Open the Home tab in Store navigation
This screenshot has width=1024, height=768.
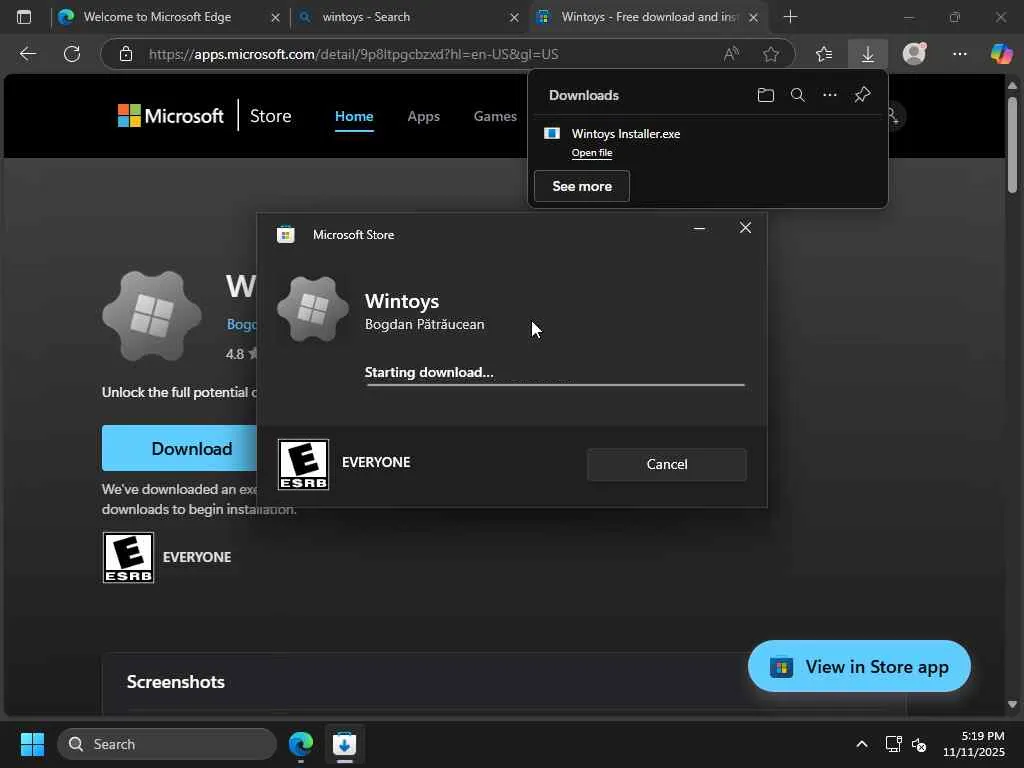354,116
